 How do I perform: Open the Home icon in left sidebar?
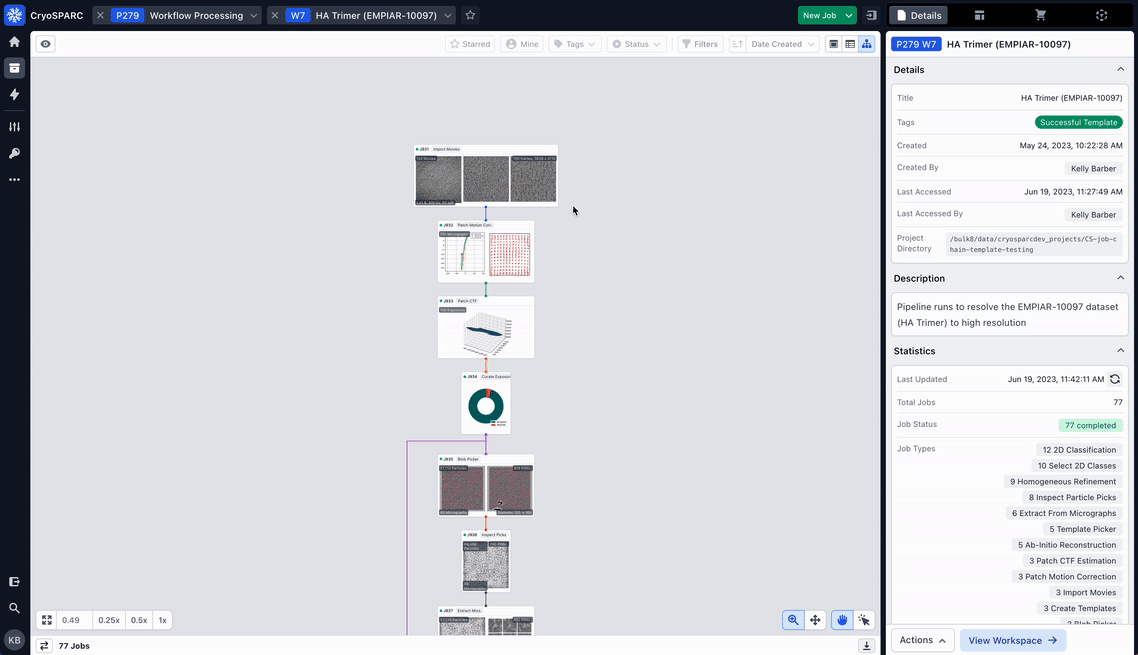pyautogui.click(x=14, y=42)
